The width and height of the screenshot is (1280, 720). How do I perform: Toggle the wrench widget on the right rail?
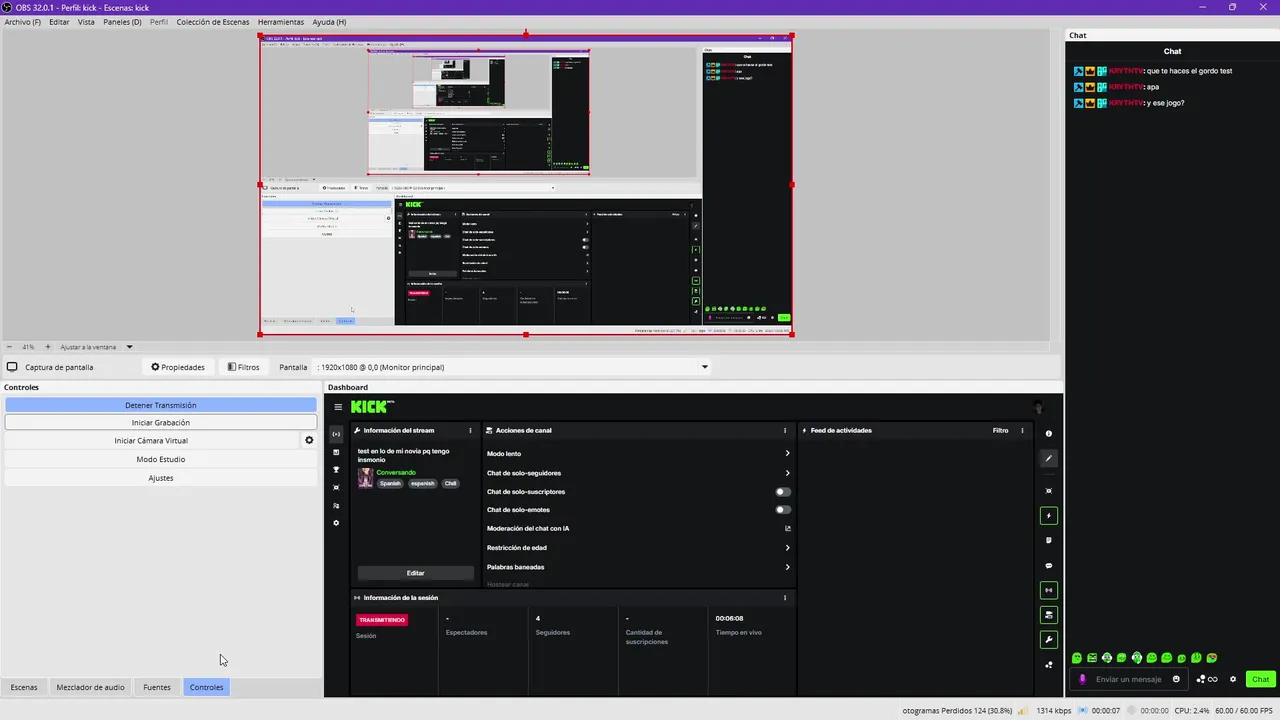(x=1048, y=639)
